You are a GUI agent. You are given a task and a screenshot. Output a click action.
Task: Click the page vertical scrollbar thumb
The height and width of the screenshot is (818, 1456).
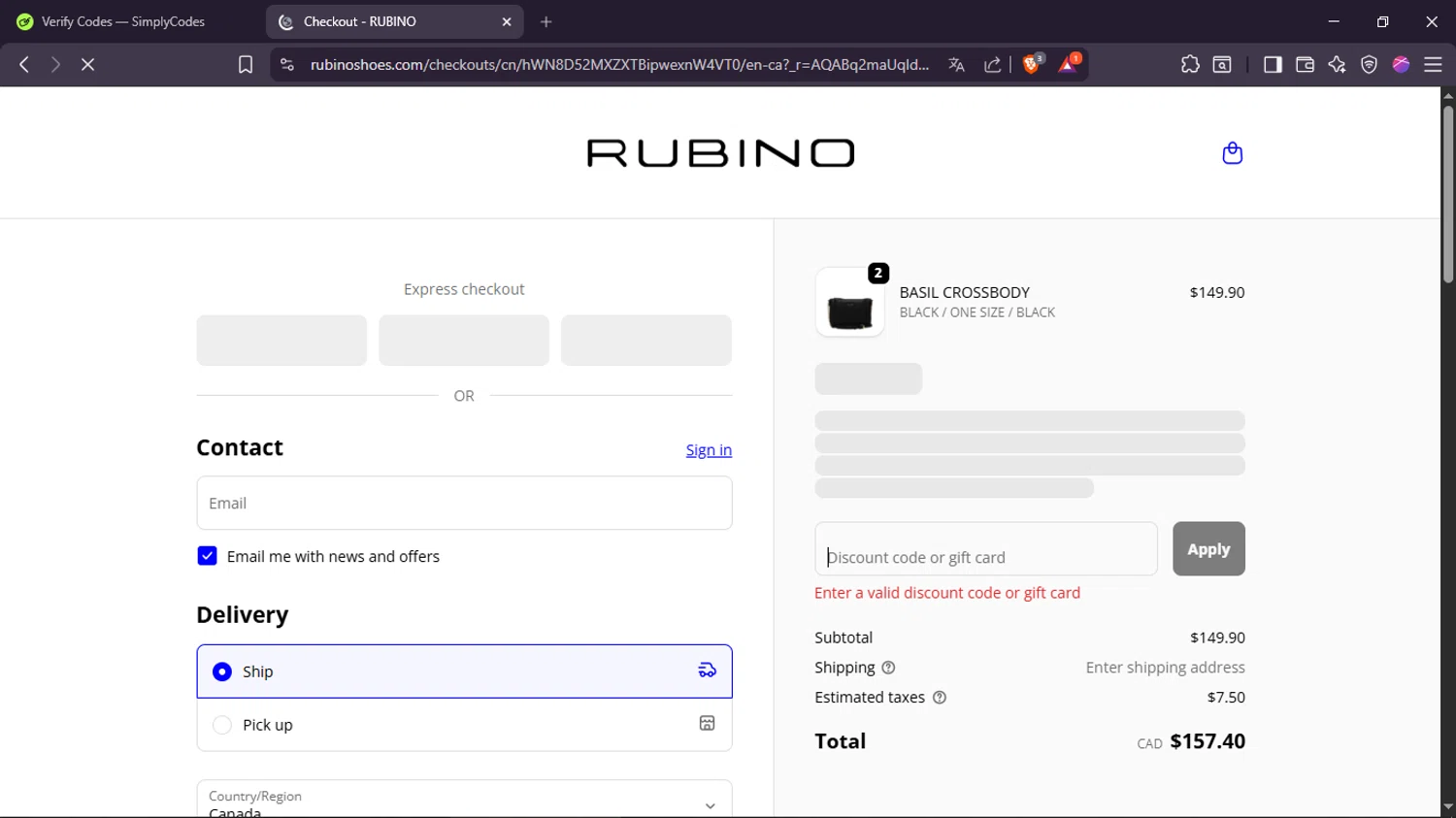pyautogui.click(x=1448, y=194)
